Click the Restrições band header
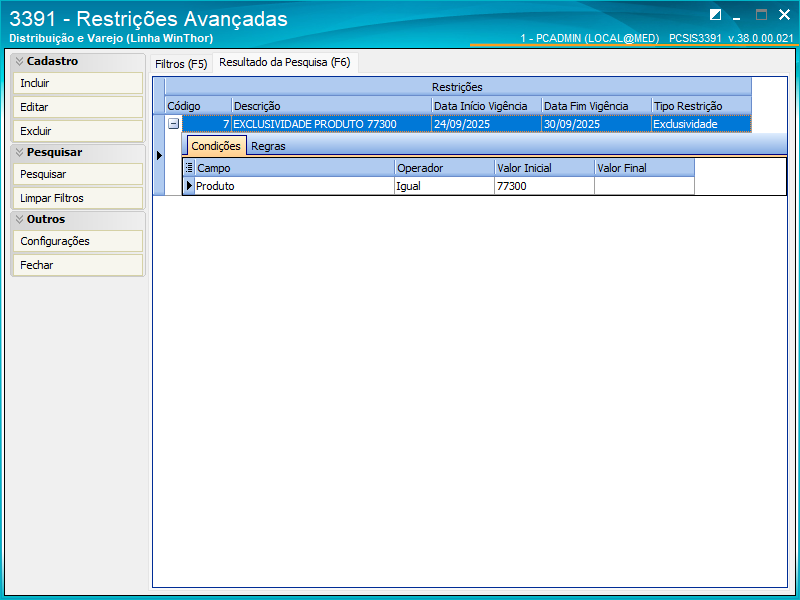The height and width of the screenshot is (600, 800). pyautogui.click(x=458, y=87)
